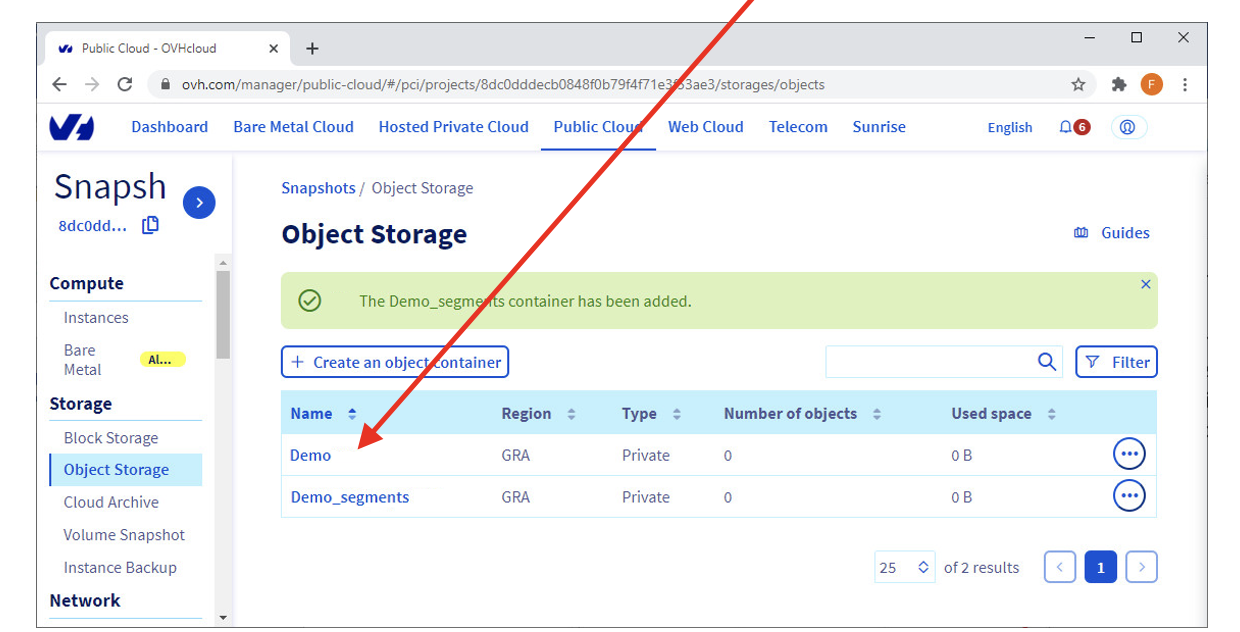The width and height of the screenshot is (1240, 632).
Task: Switch to Web Cloud tab
Action: click(705, 127)
